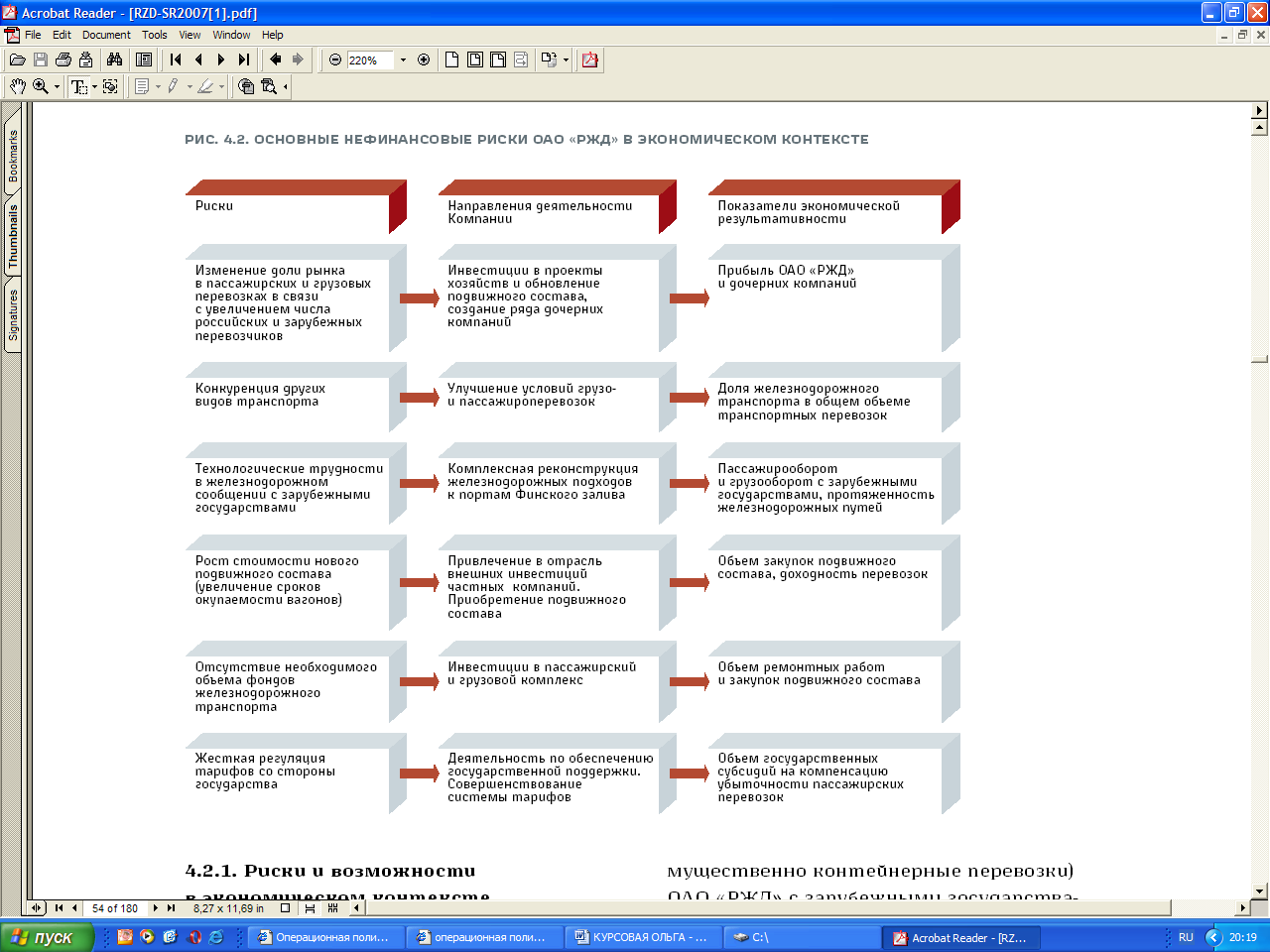Select Single Page layout in status bar
Image resolution: width=1270 pixels, height=952 pixels.
[286, 908]
